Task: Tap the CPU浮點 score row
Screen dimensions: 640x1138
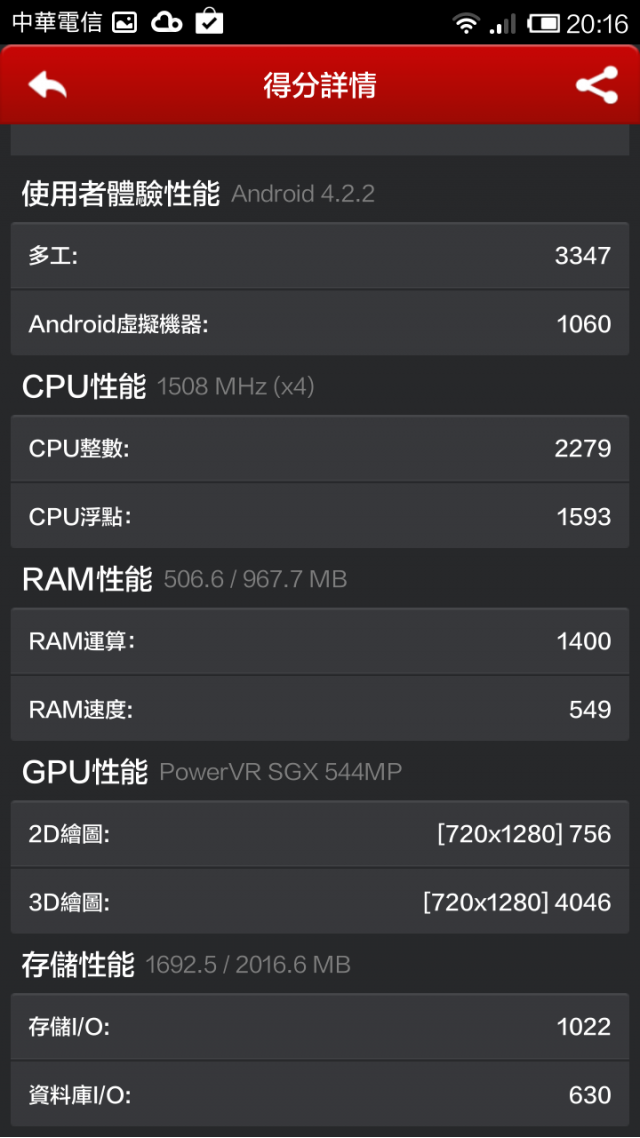Action: (x=320, y=516)
